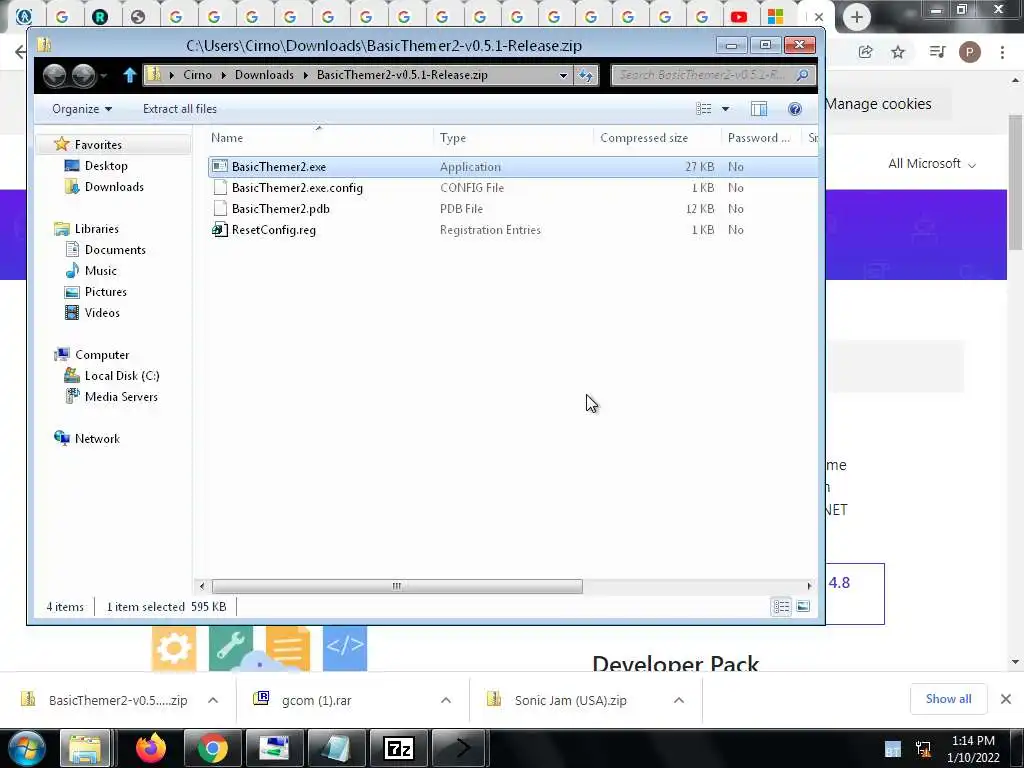Screen dimensions: 1024x768
Task: Open the Documents library
Action: click(115, 249)
